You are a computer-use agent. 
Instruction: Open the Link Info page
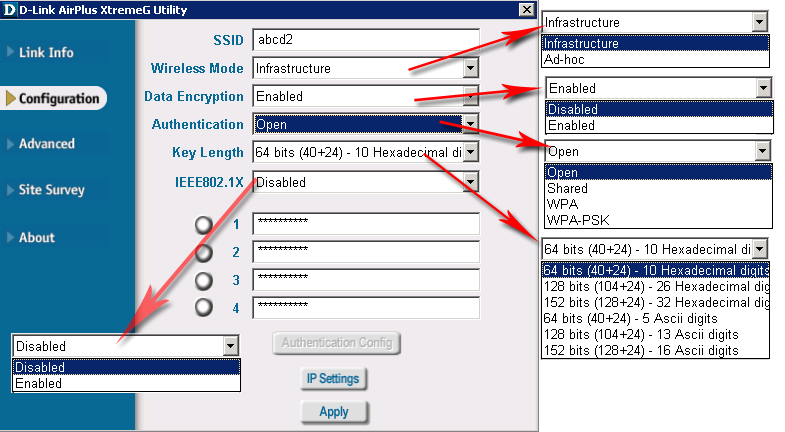[46, 52]
